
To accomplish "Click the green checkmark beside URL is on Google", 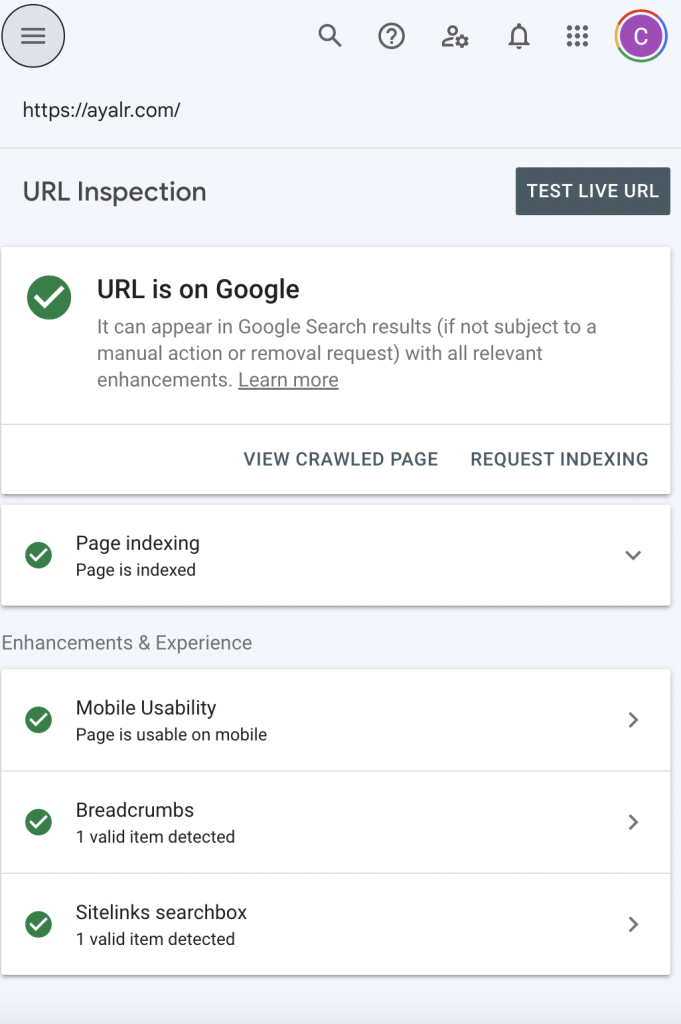I will click(x=49, y=297).
